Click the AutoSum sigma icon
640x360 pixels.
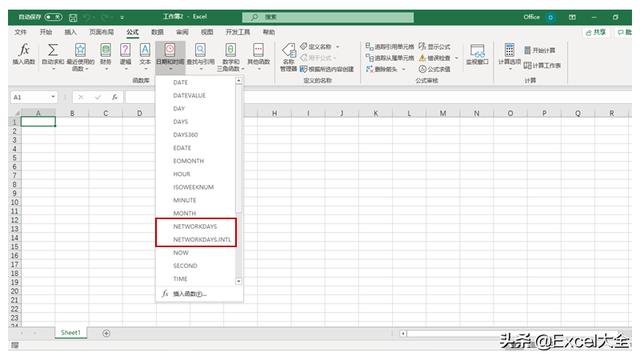pyautogui.click(x=53, y=50)
